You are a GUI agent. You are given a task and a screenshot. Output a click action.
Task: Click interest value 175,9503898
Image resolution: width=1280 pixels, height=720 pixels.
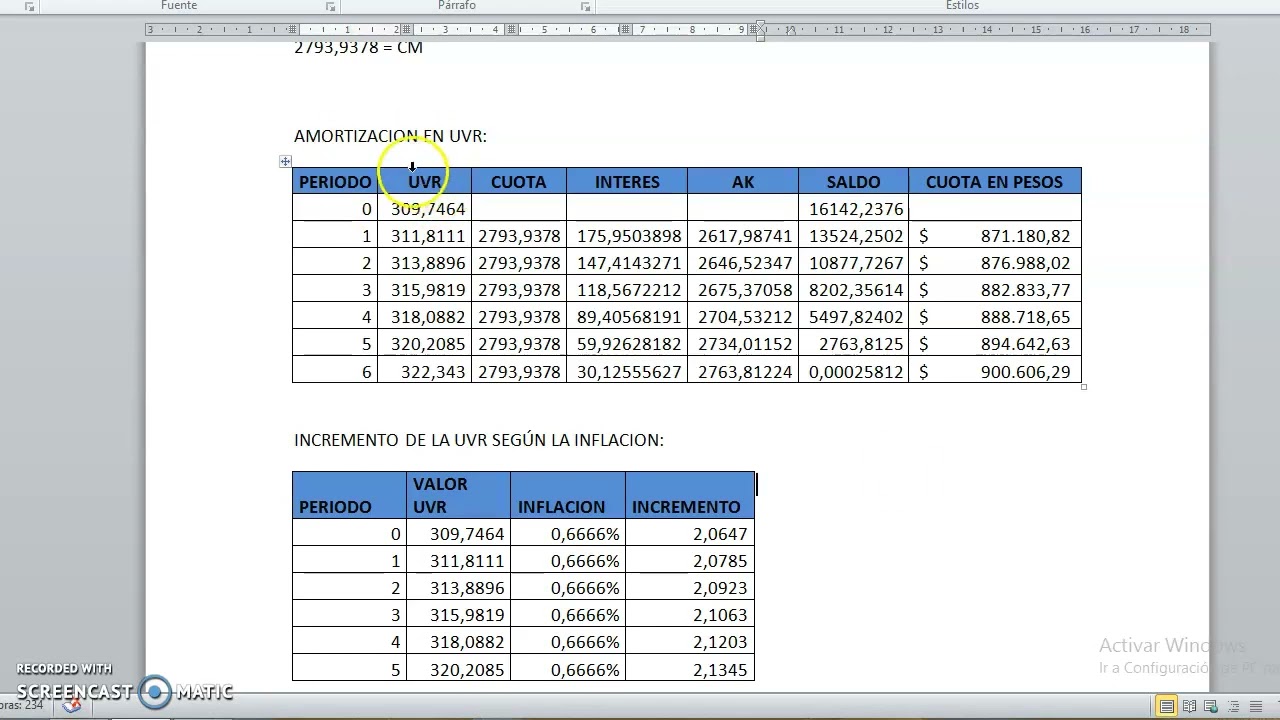tap(629, 236)
